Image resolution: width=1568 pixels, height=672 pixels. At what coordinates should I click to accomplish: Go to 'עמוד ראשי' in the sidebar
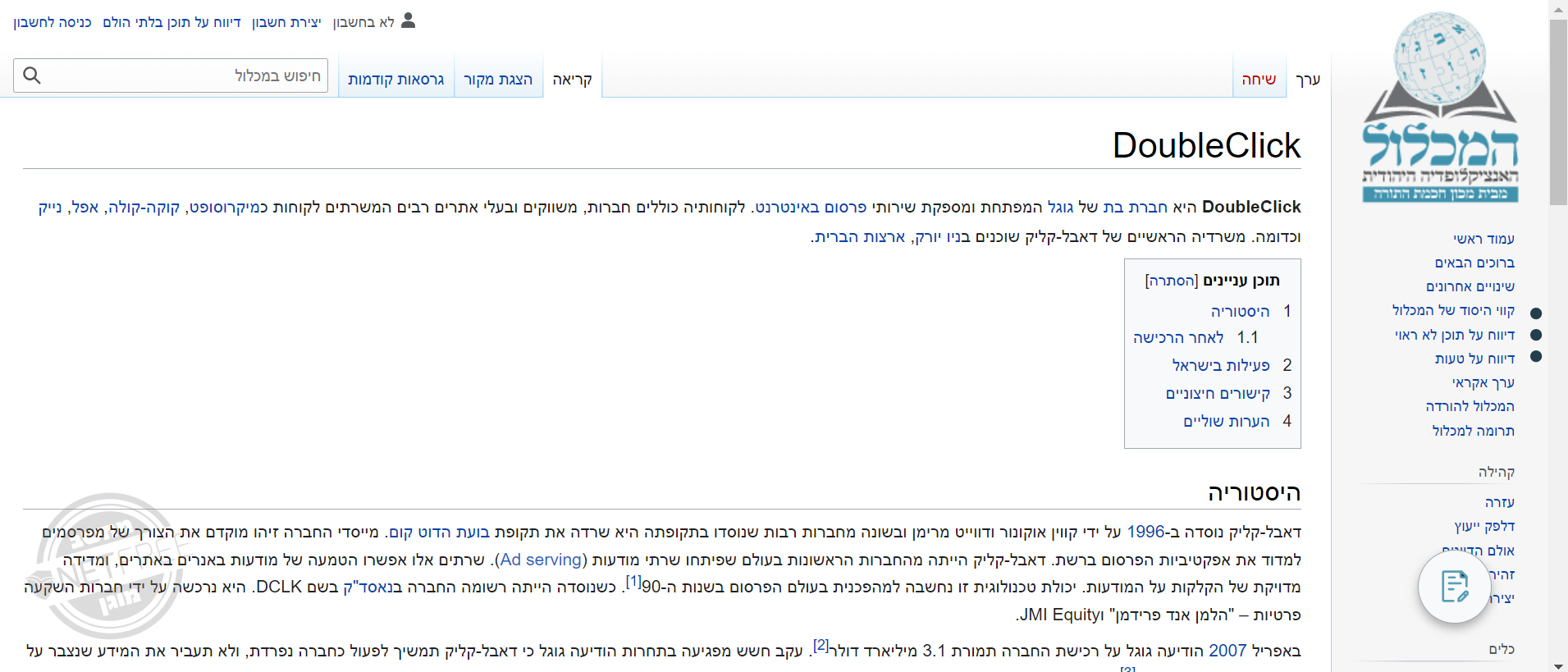click(x=1483, y=239)
